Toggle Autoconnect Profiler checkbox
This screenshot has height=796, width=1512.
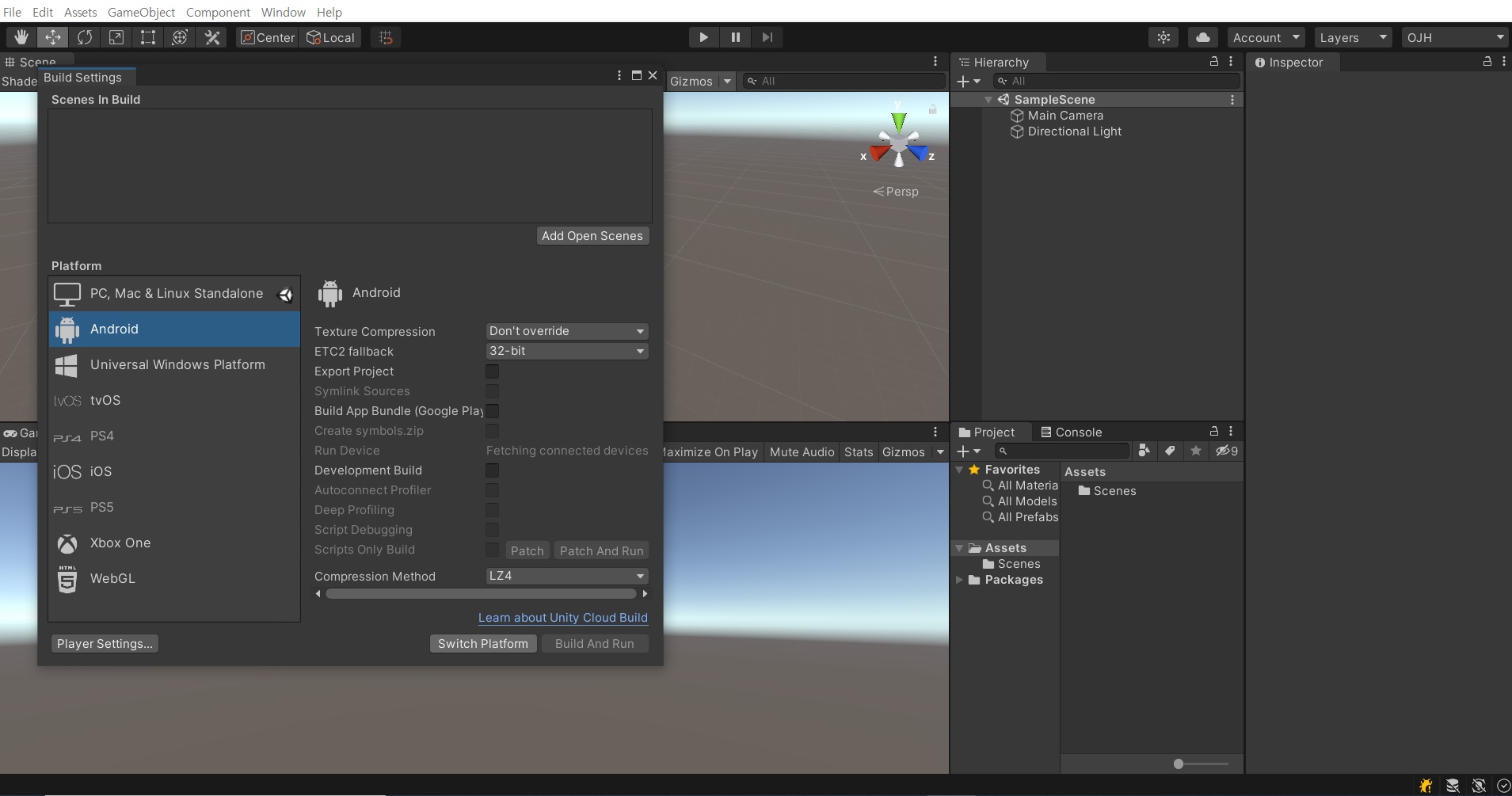(492, 490)
